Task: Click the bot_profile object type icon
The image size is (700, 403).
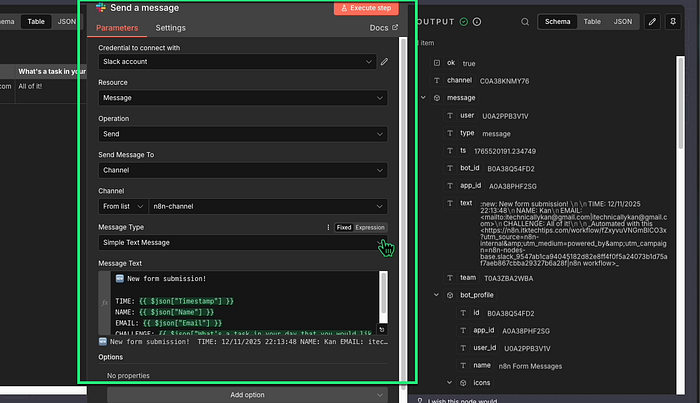Action: coord(450,295)
